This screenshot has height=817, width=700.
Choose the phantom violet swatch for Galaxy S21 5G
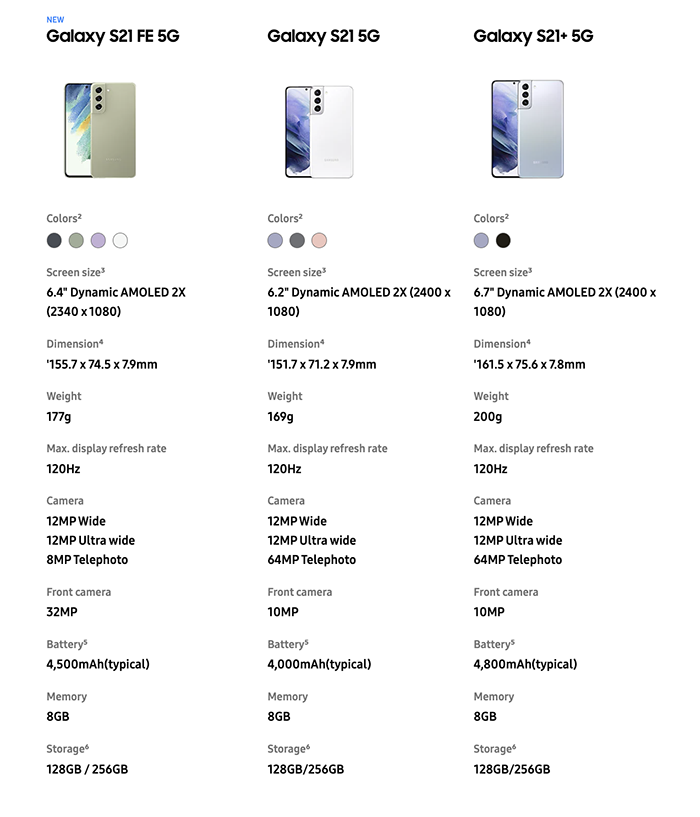click(275, 240)
